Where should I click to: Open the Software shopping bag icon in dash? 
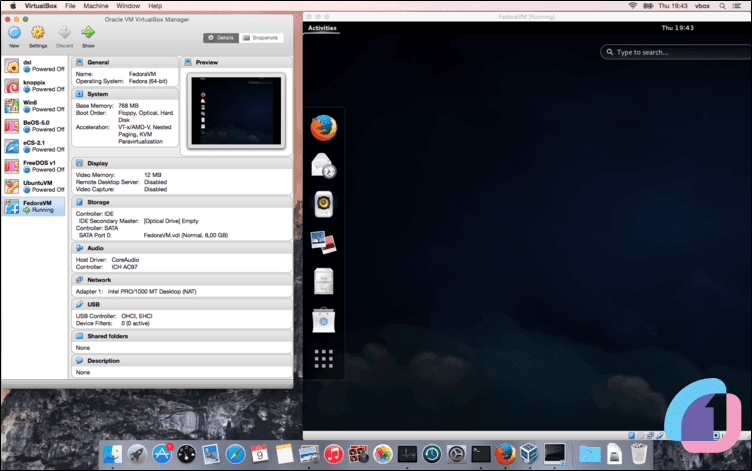pyautogui.click(x=324, y=320)
